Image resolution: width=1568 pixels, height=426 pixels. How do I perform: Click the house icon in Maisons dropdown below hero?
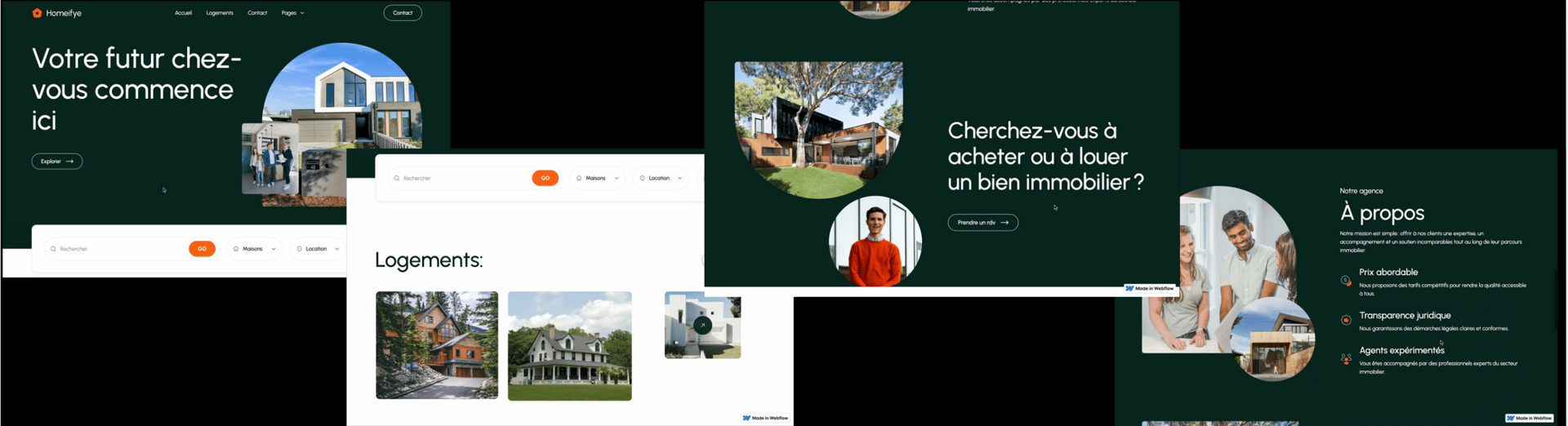point(236,249)
